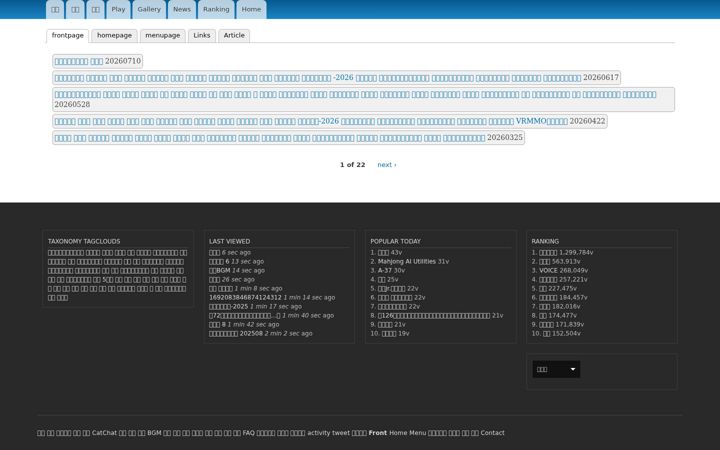Open FAQ link in footer

tap(248, 433)
